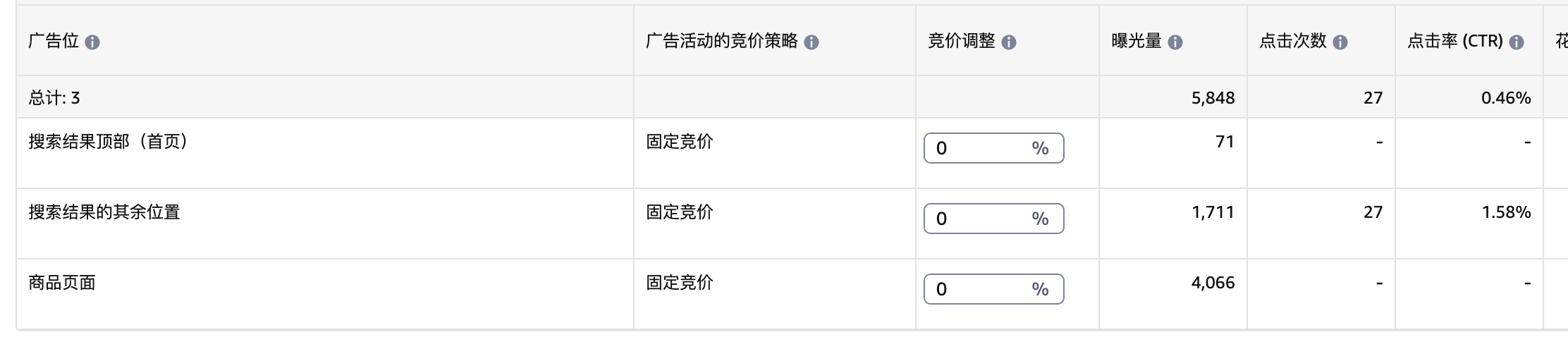Focus bid adjustment input for 搜索结果的其余位置
The height and width of the screenshot is (337, 1568).
(980, 219)
